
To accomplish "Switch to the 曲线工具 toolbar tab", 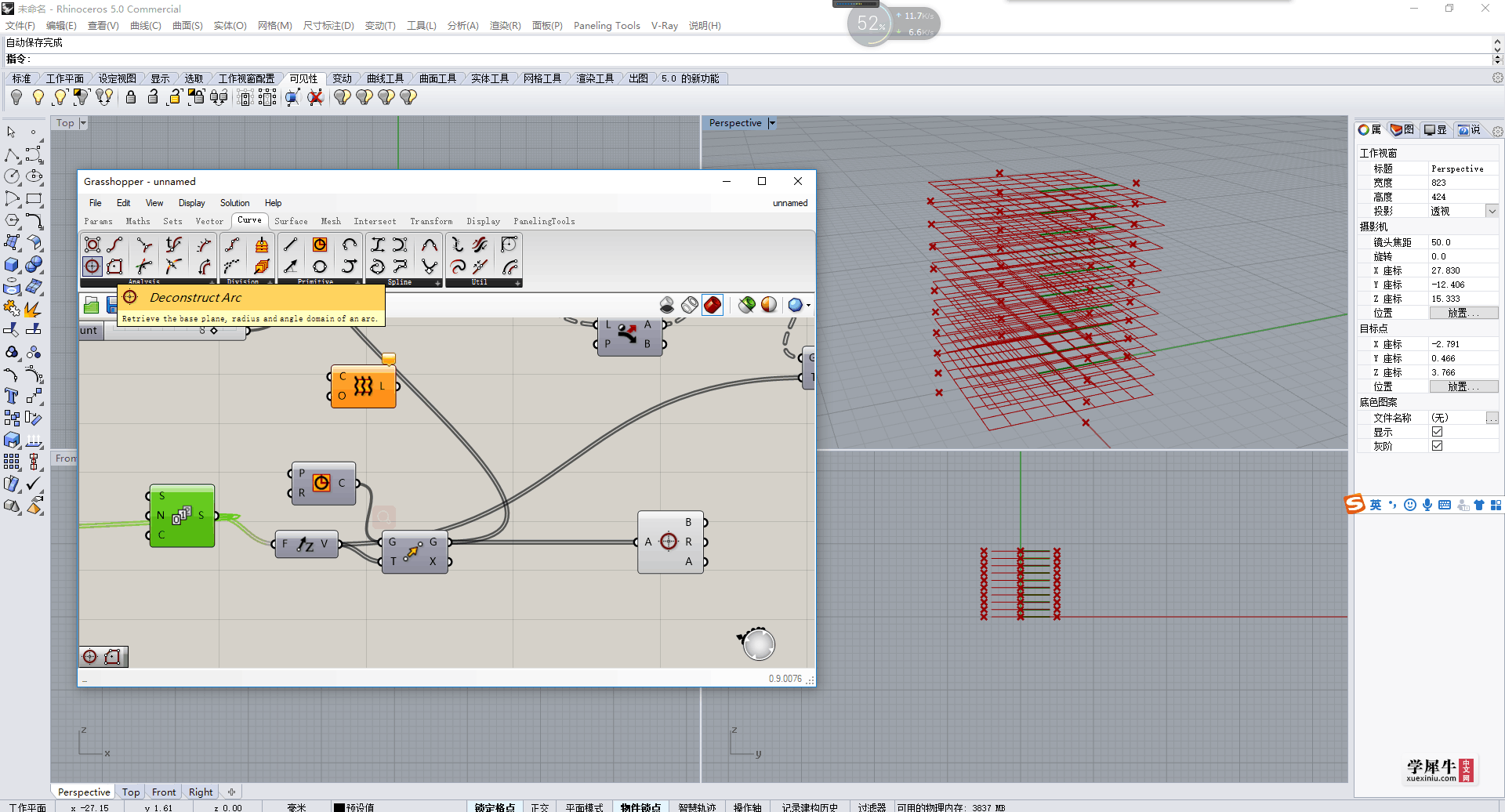I will (x=385, y=78).
